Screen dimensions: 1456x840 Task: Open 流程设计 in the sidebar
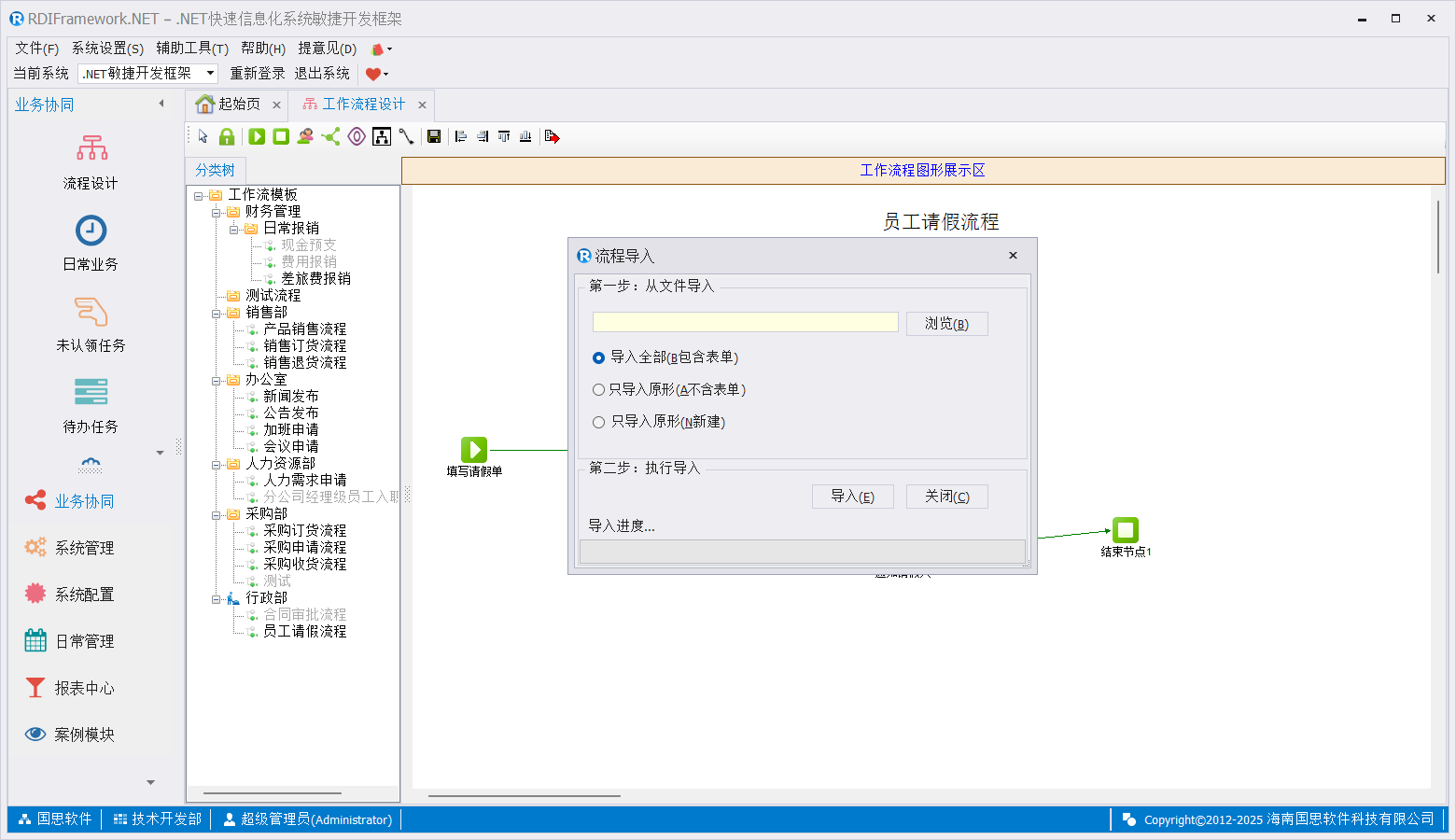pos(91,161)
